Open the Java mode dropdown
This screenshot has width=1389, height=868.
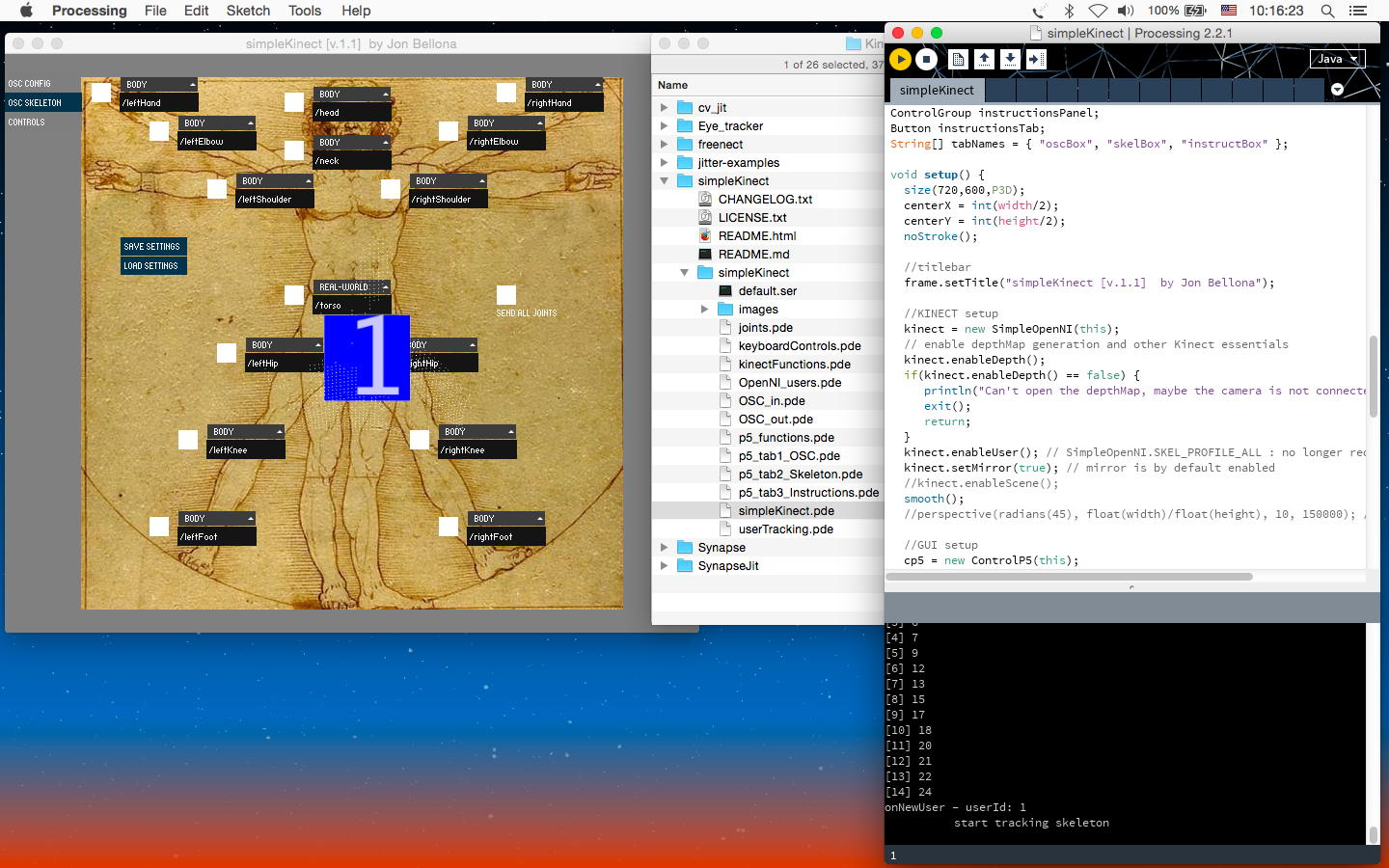[x=1337, y=59]
